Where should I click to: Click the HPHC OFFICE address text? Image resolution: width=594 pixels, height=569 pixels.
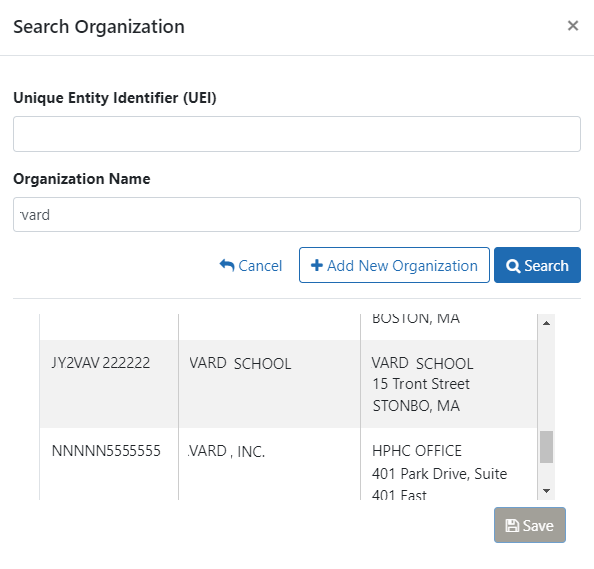[417, 451]
